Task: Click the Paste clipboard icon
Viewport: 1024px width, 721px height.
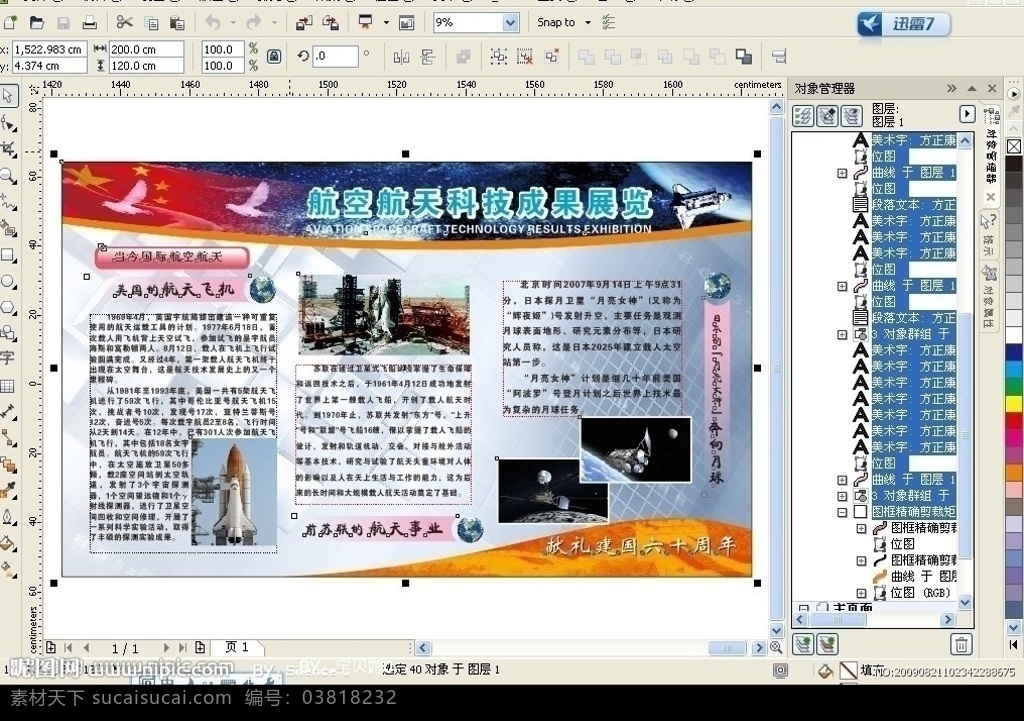Action: click(177, 23)
